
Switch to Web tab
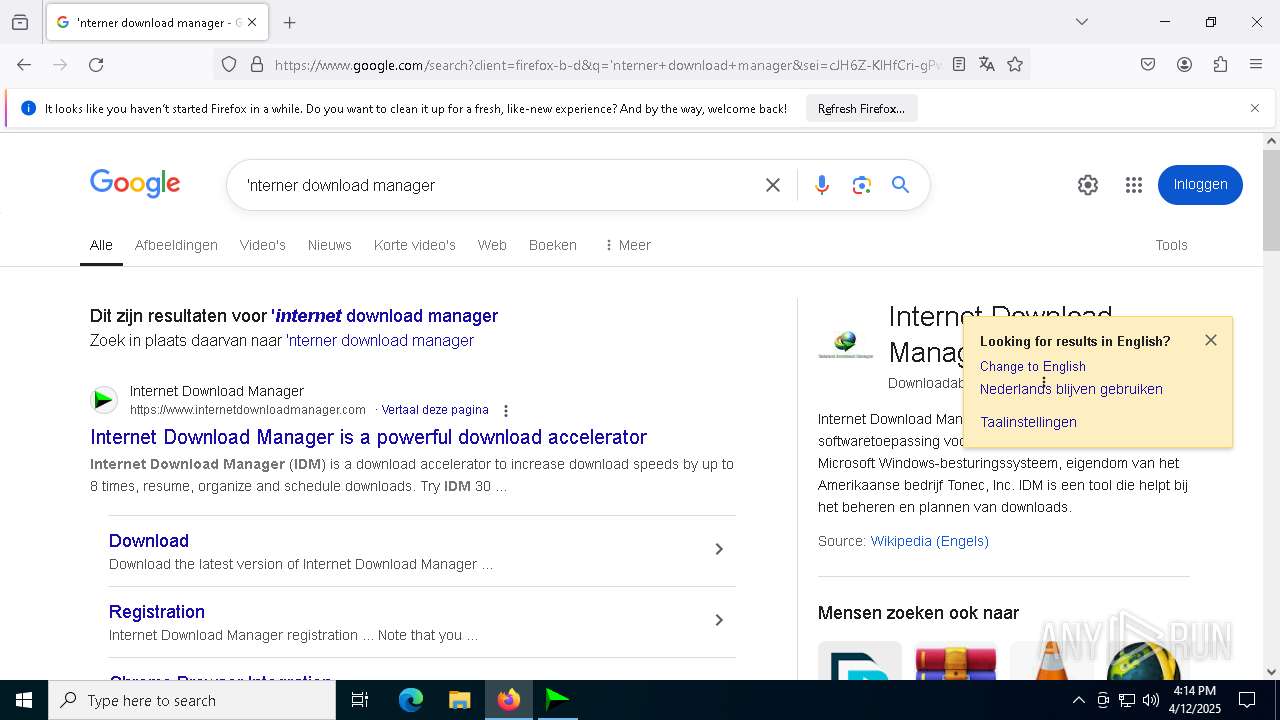click(x=492, y=245)
